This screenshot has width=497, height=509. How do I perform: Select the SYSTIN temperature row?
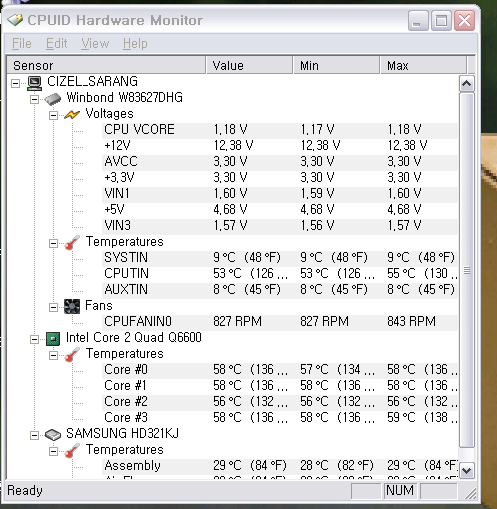[x=280, y=258]
